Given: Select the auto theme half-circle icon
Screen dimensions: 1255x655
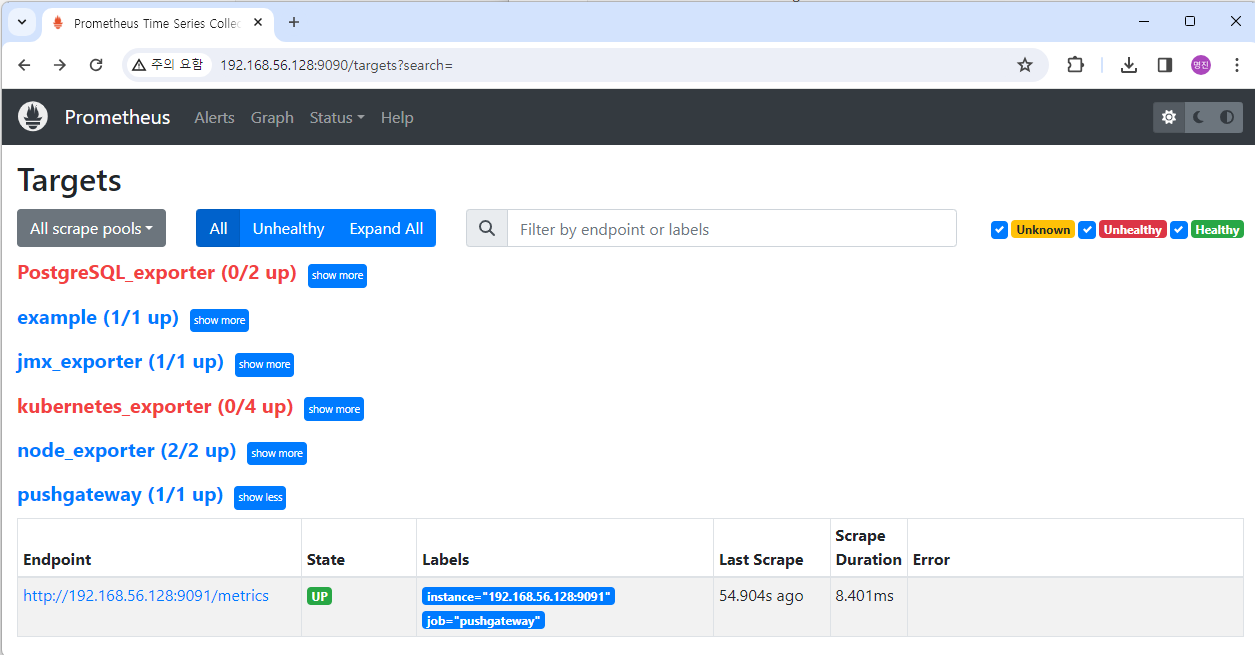Looking at the screenshot, I should click(x=1227, y=117).
